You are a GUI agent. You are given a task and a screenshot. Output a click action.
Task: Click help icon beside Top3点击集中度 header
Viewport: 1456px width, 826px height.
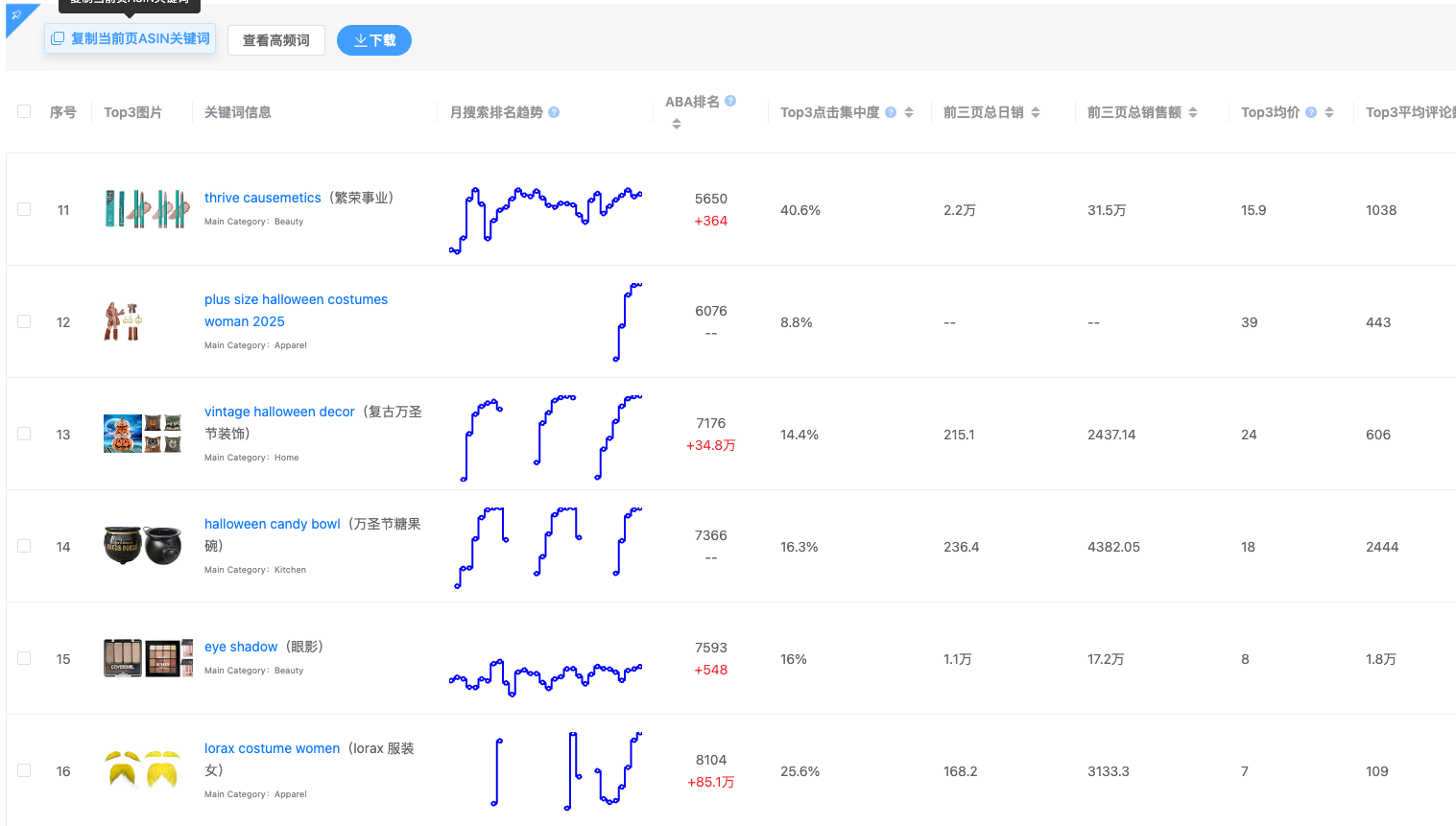891,112
